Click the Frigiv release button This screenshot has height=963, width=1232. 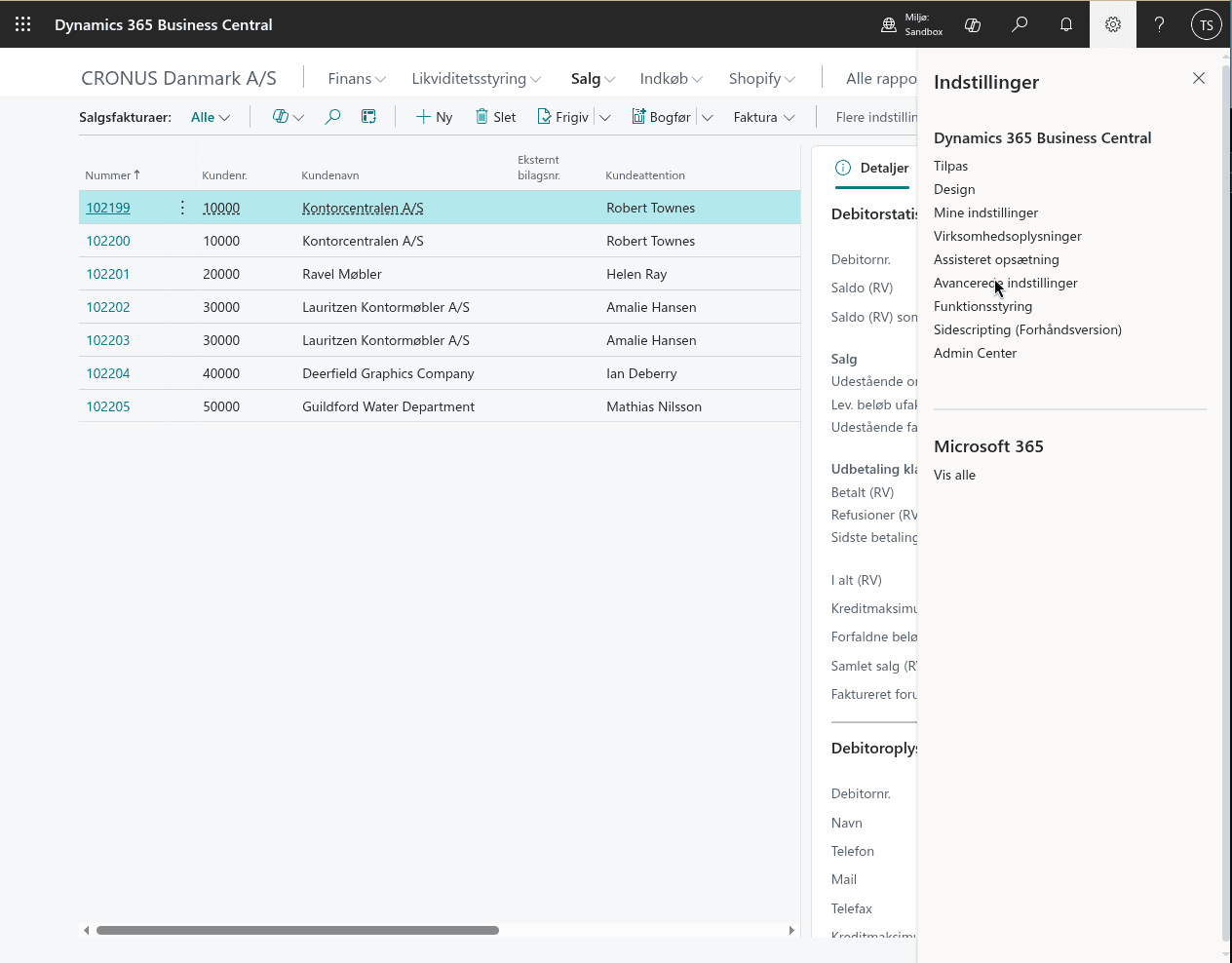pos(562,117)
